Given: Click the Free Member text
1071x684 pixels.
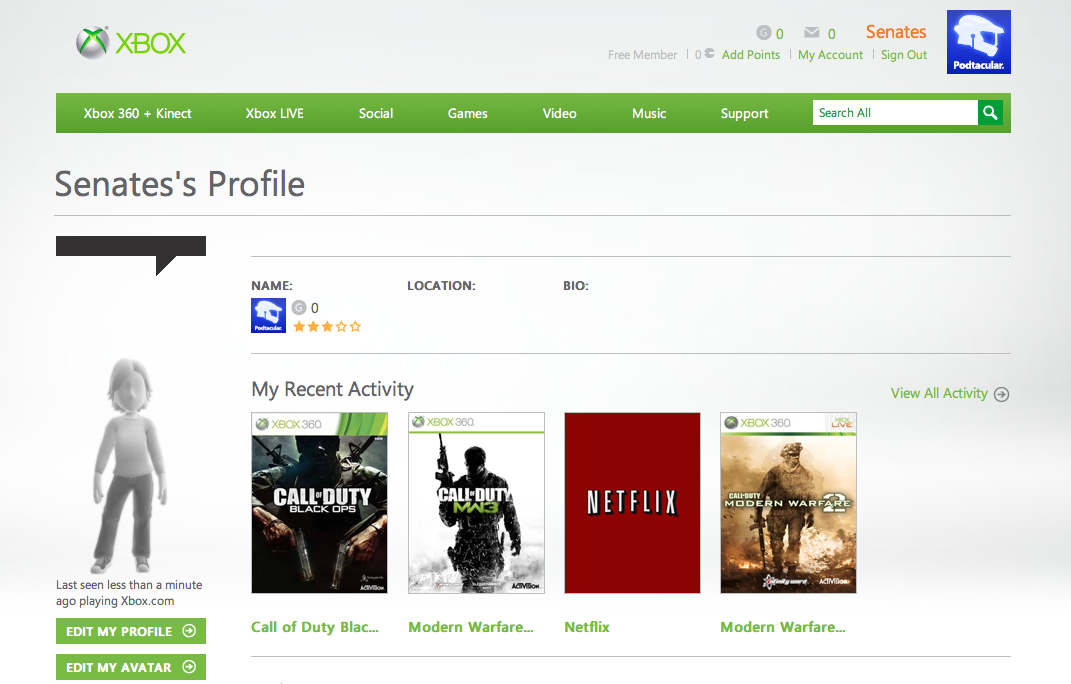Looking at the screenshot, I should pos(642,55).
